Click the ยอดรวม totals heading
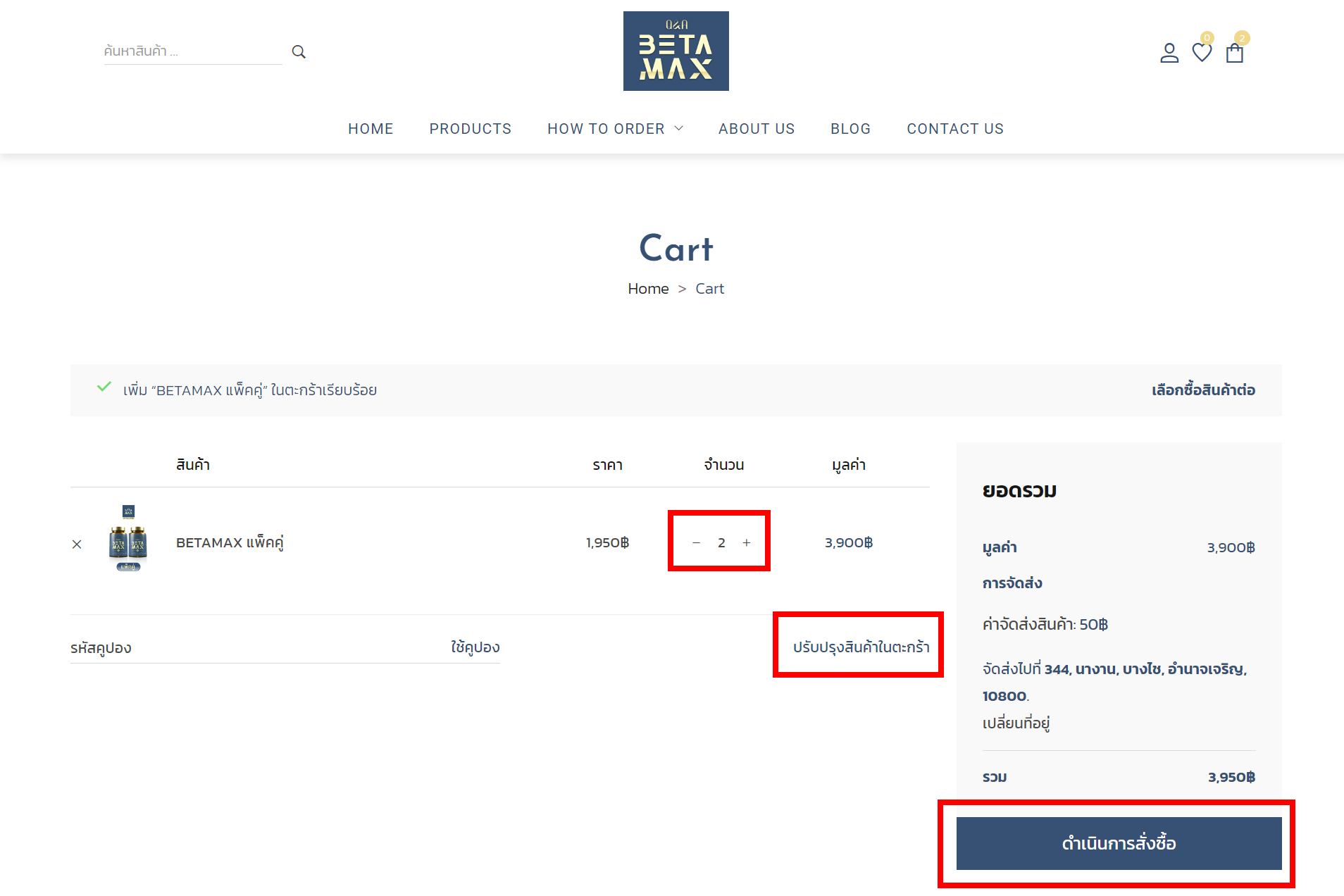Viewport: 1344px width, 896px height. (x=1019, y=490)
